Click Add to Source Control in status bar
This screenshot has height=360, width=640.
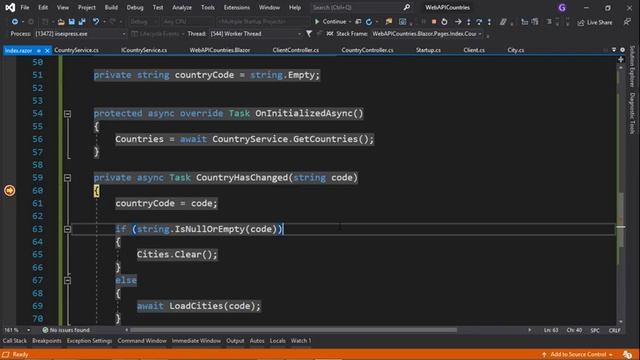[578, 354]
